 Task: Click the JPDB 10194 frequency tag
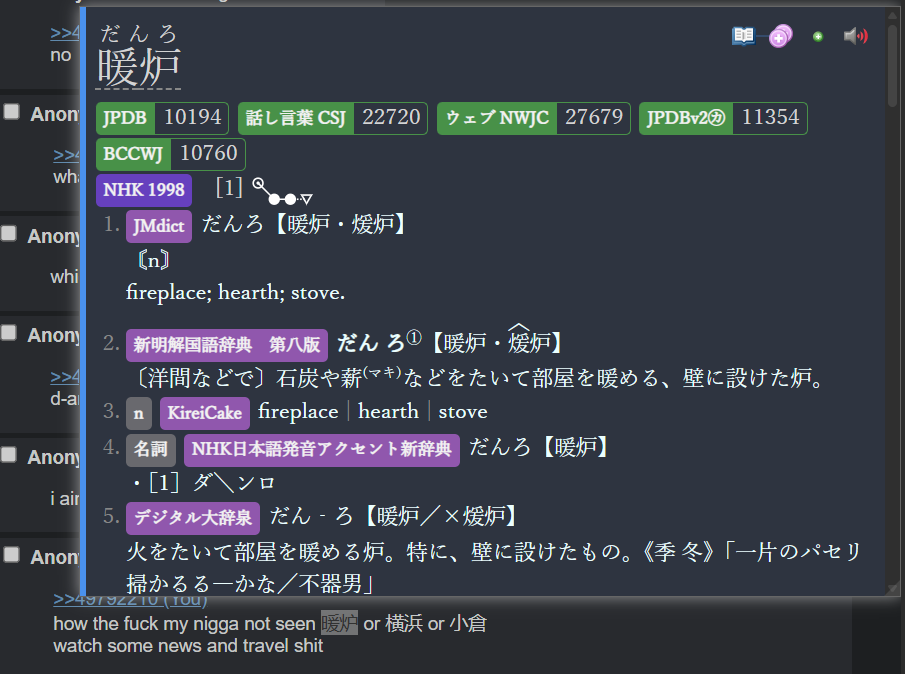pos(162,118)
